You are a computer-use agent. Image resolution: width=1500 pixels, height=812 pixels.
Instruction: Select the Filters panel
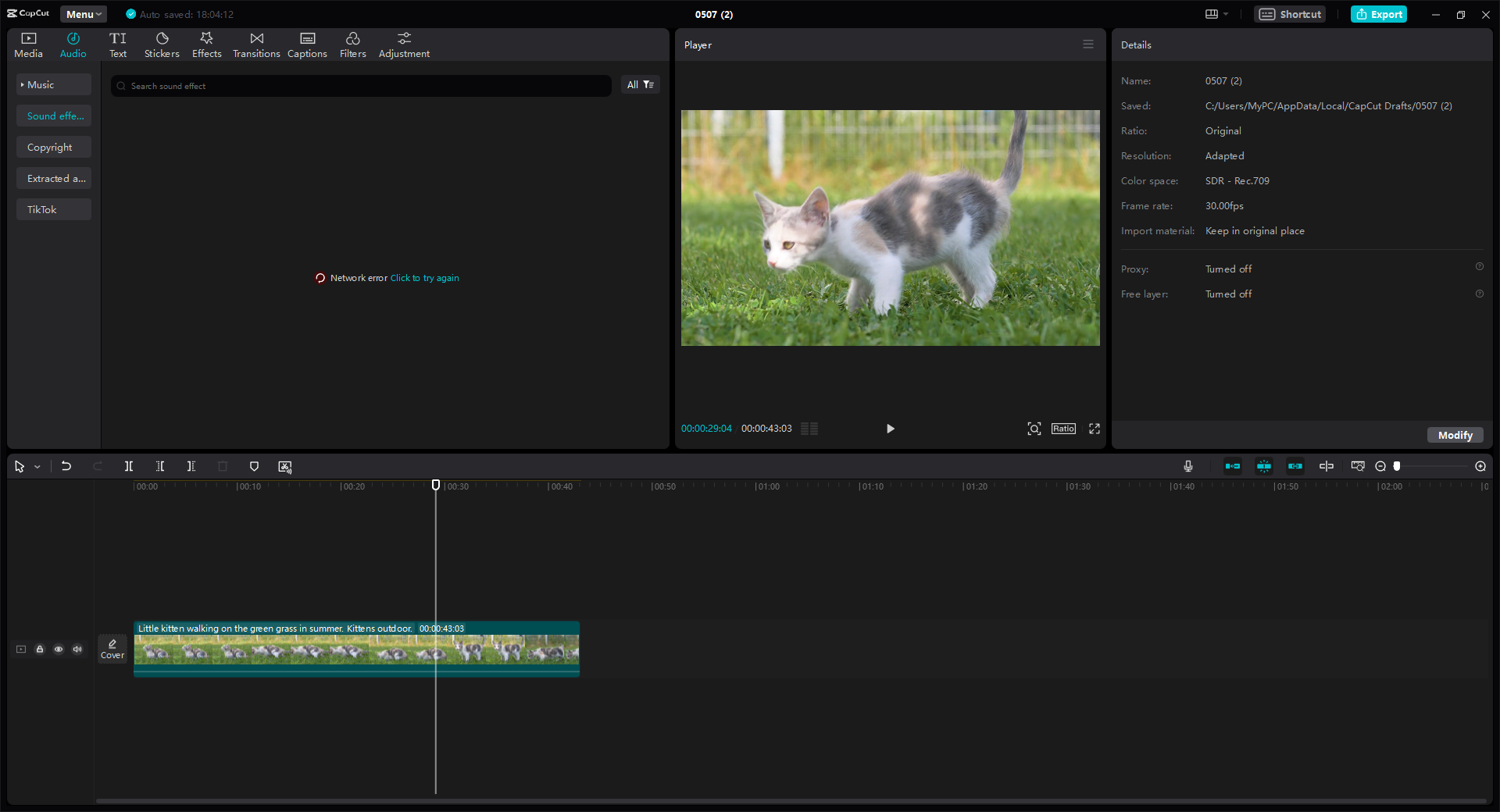point(352,44)
